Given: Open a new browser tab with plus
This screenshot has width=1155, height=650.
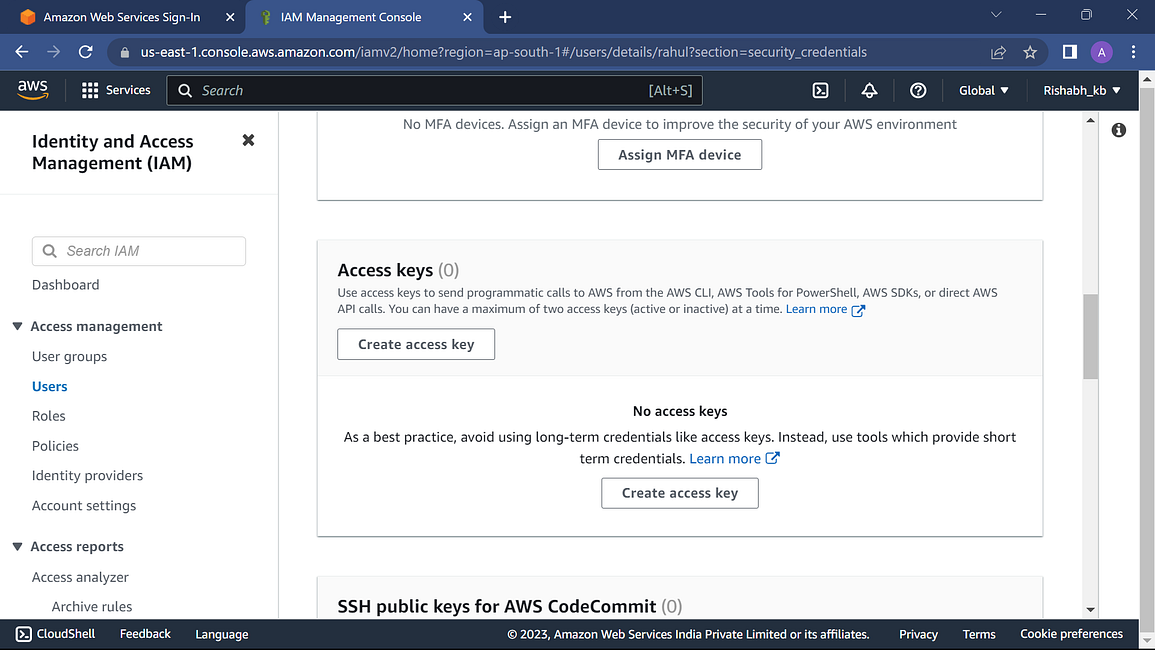Looking at the screenshot, I should tap(505, 17).
